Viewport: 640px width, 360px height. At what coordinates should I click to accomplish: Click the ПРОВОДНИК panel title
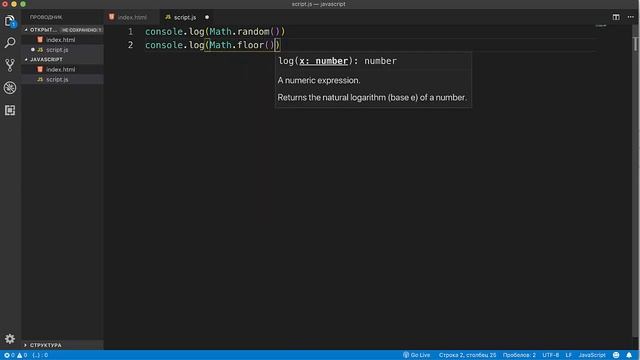46,17
